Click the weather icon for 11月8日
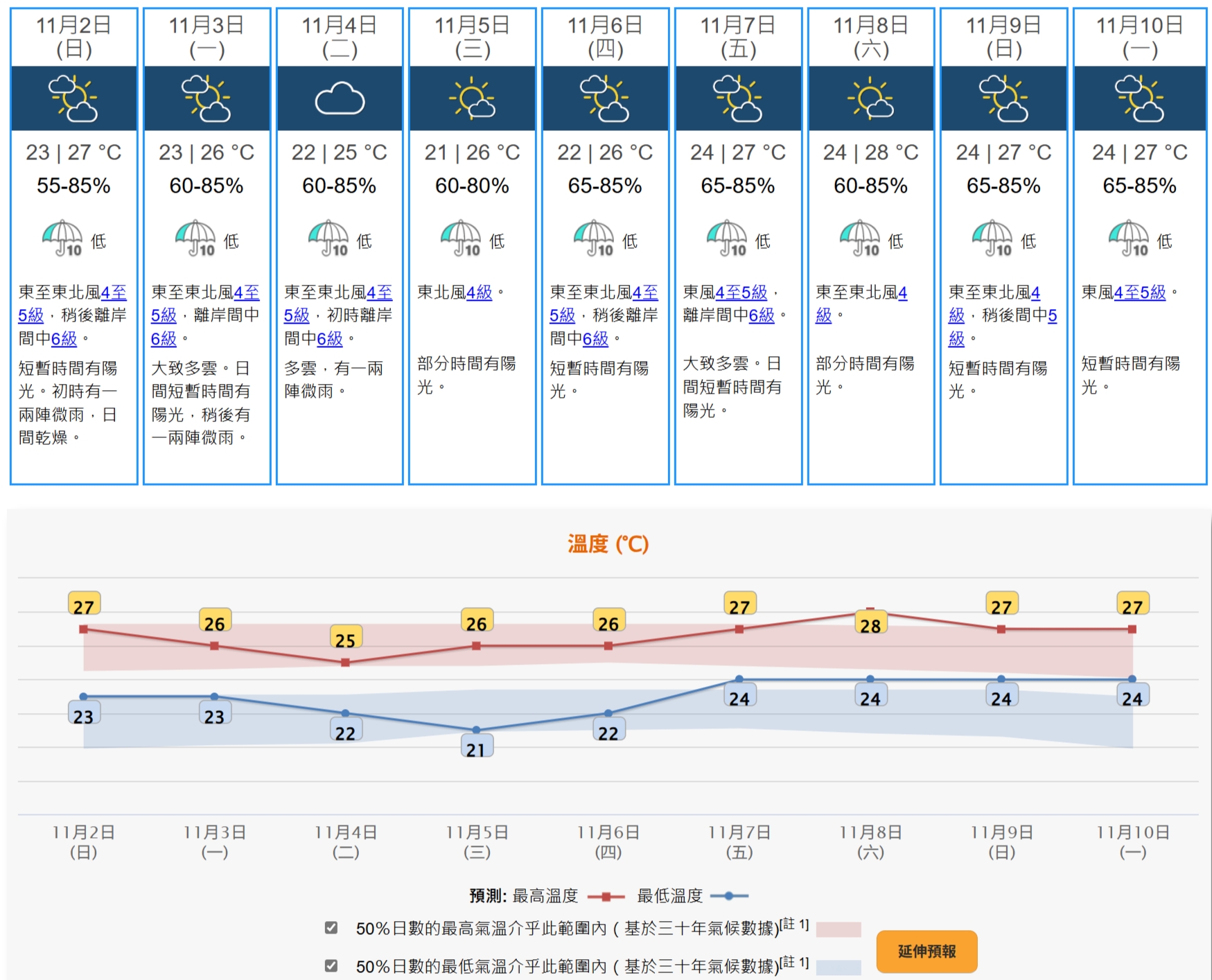 tap(871, 99)
